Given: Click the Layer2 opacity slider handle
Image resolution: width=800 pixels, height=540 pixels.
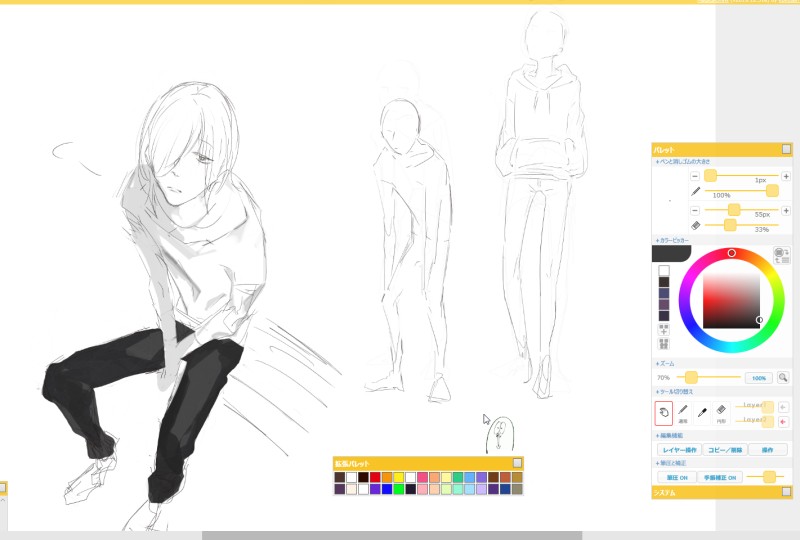Looking at the screenshot, I should pos(767,422).
